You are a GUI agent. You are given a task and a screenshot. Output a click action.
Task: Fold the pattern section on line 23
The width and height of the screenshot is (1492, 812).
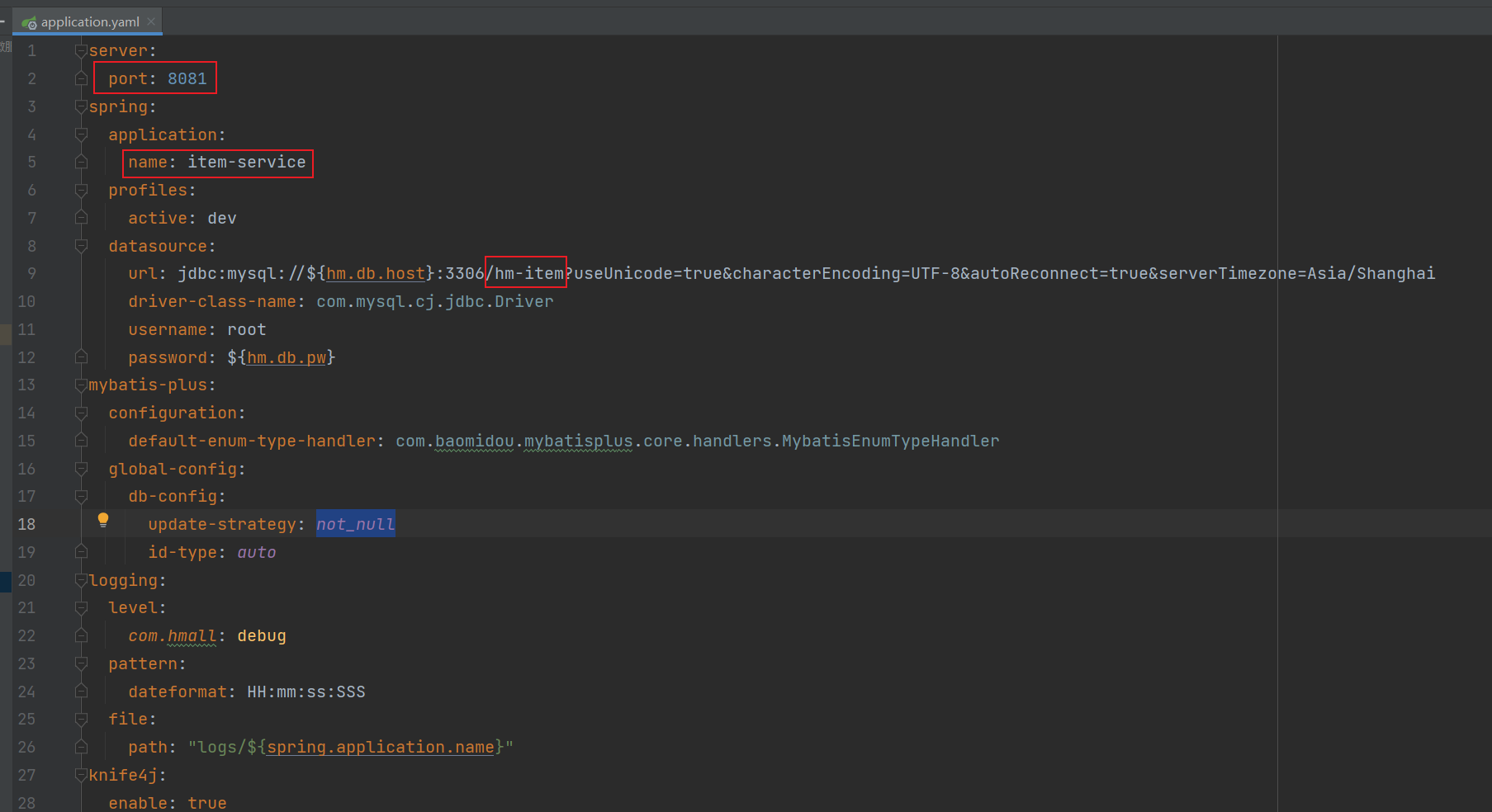coord(81,664)
